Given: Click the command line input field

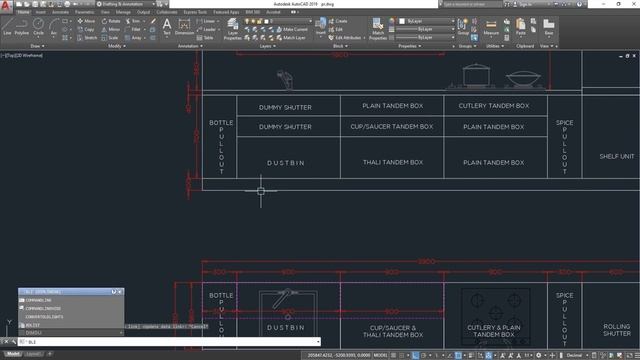Looking at the screenshot, I should point(169,342).
